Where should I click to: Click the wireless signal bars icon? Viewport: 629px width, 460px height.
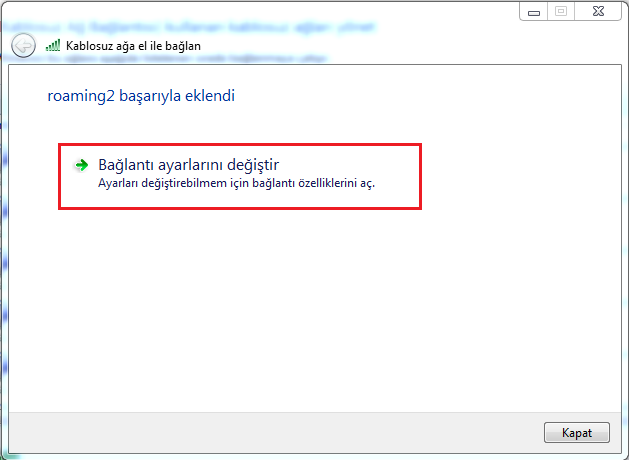point(53,46)
